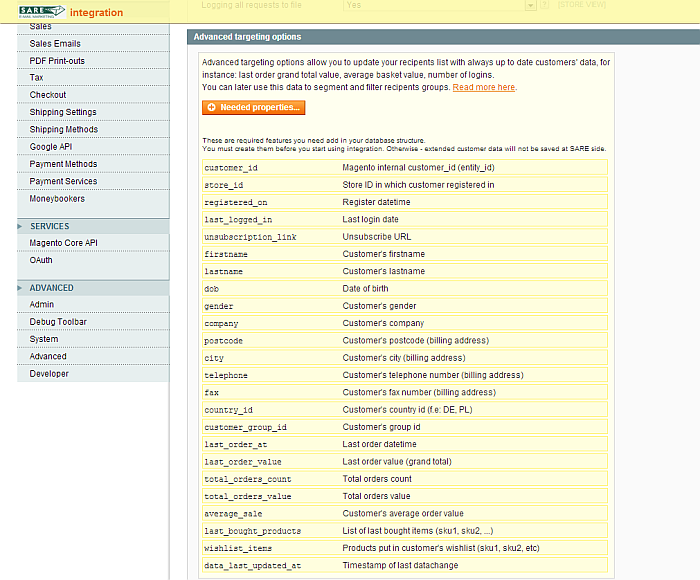Select the dob property
The height and width of the screenshot is (580, 700).
pos(211,289)
